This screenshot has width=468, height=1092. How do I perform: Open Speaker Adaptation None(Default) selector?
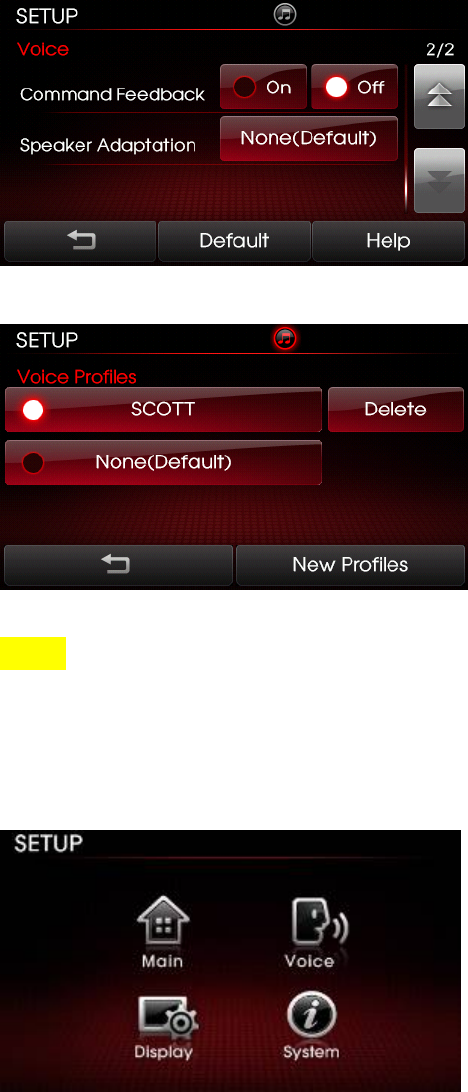[x=309, y=139]
